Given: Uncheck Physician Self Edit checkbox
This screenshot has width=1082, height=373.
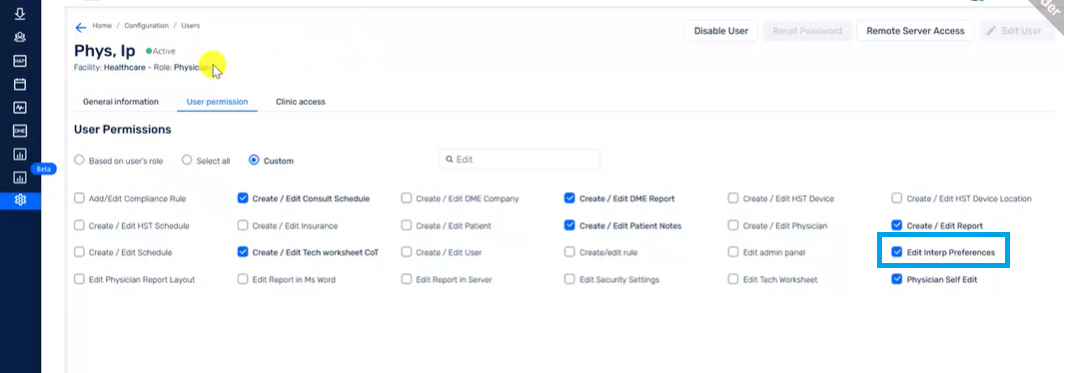Looking at the screenshot, I should pos(896,279).
